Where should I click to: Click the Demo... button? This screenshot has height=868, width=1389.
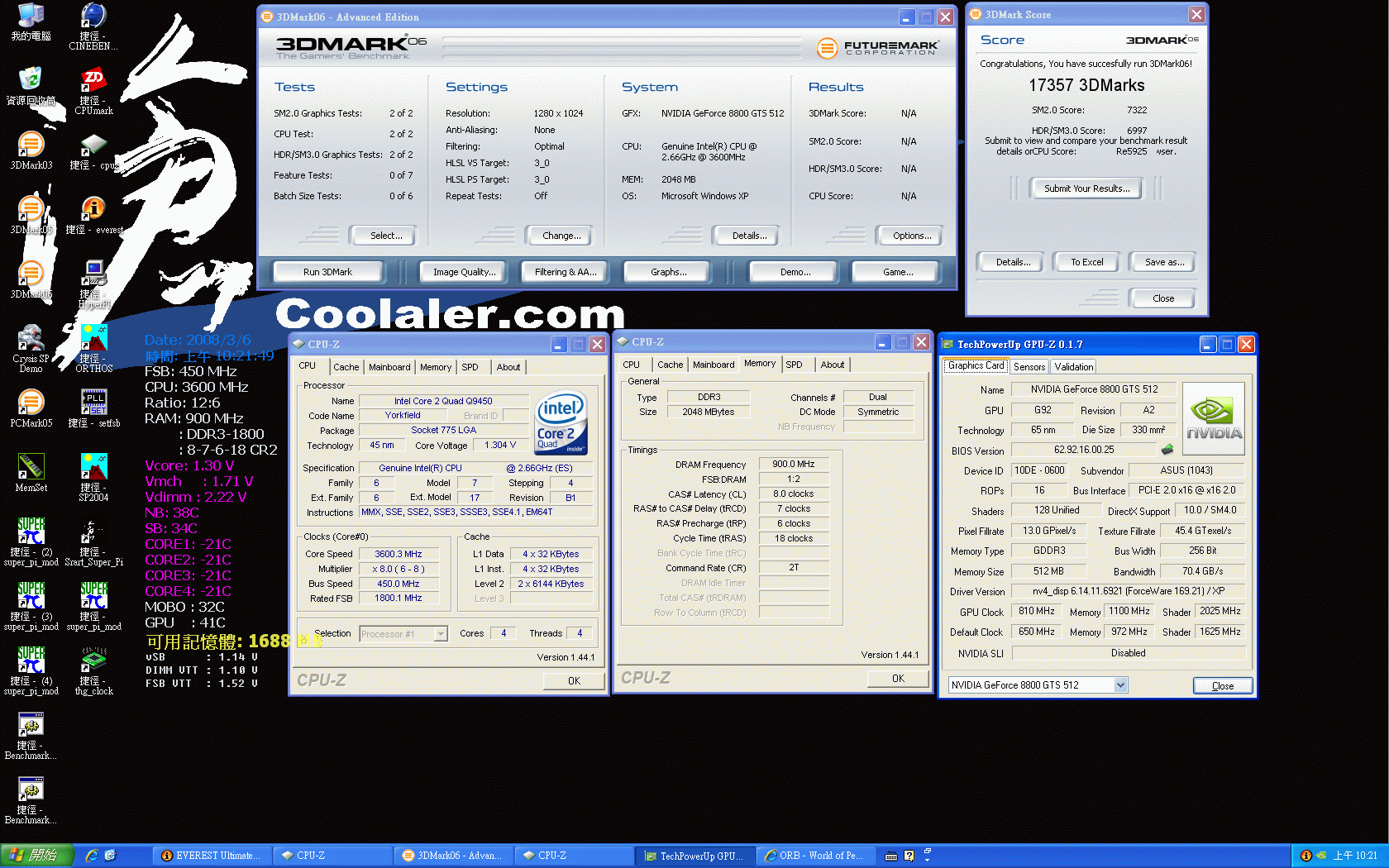795,272
